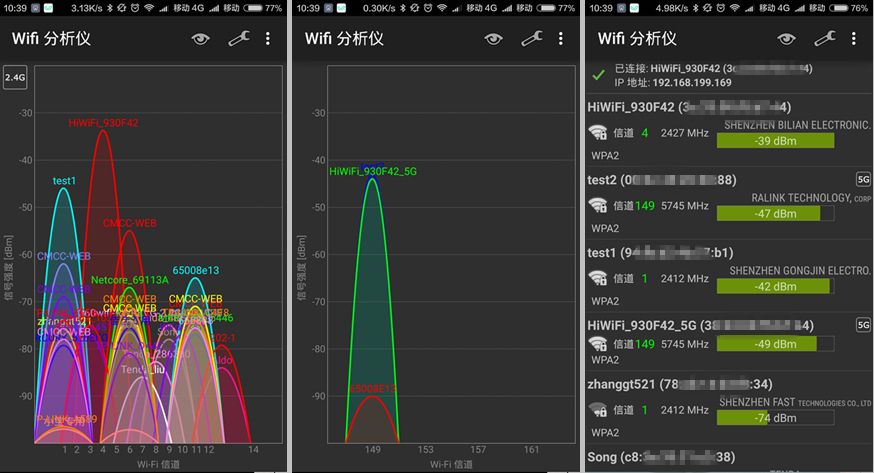Open the overflow menu on the access point list screen
874x473 pixels.
[x=853, y=39]
